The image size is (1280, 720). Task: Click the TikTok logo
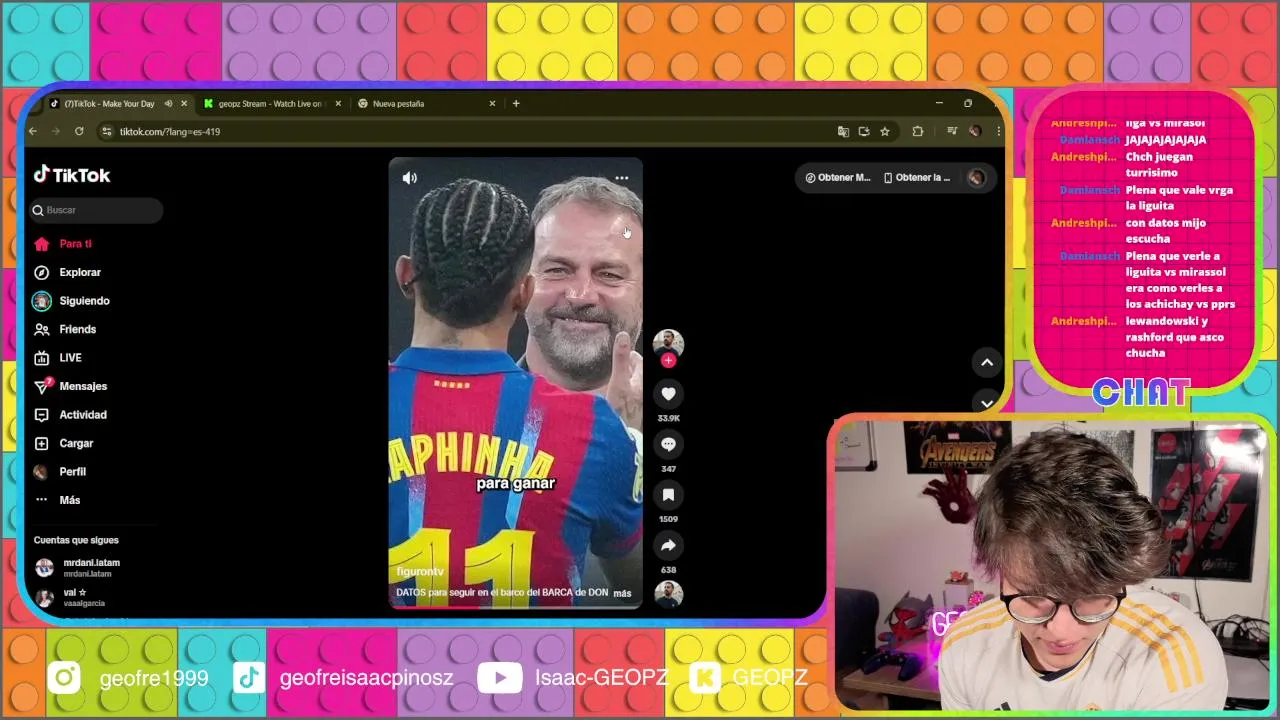tap(72, 175)
